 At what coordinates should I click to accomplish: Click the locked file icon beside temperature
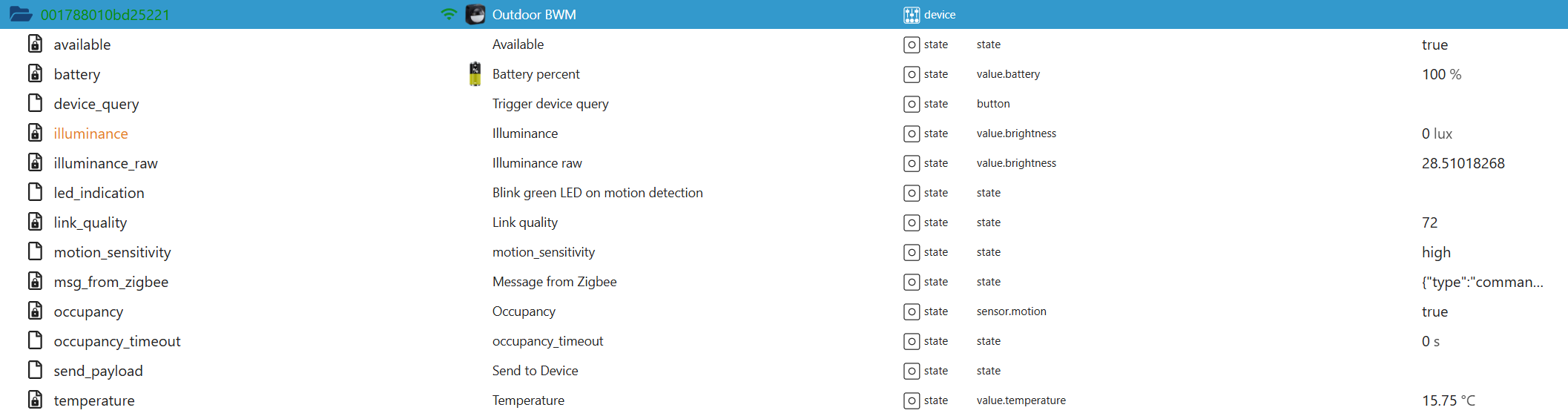[x=35, y=400]
